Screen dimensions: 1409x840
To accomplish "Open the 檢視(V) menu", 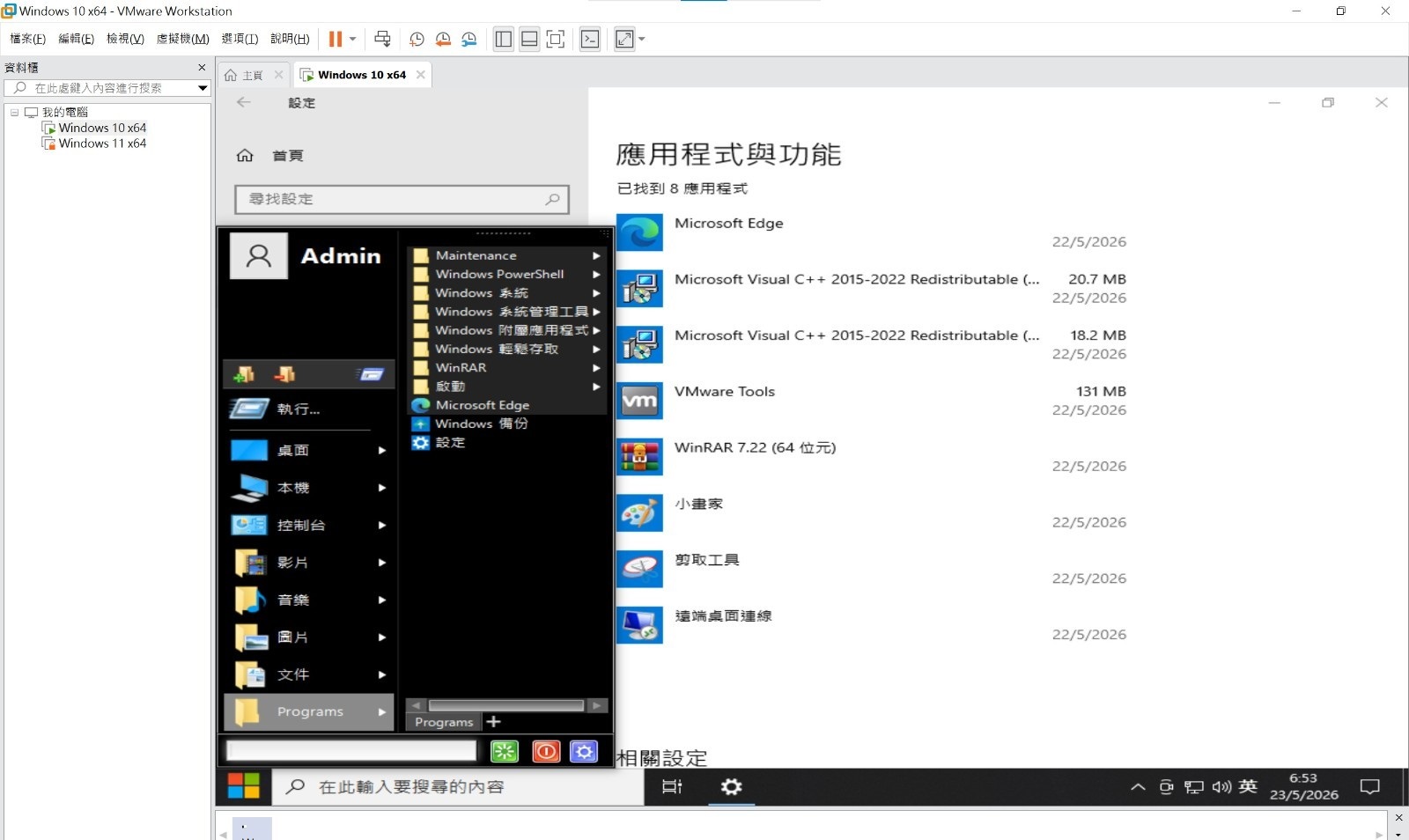I will 125,39.
